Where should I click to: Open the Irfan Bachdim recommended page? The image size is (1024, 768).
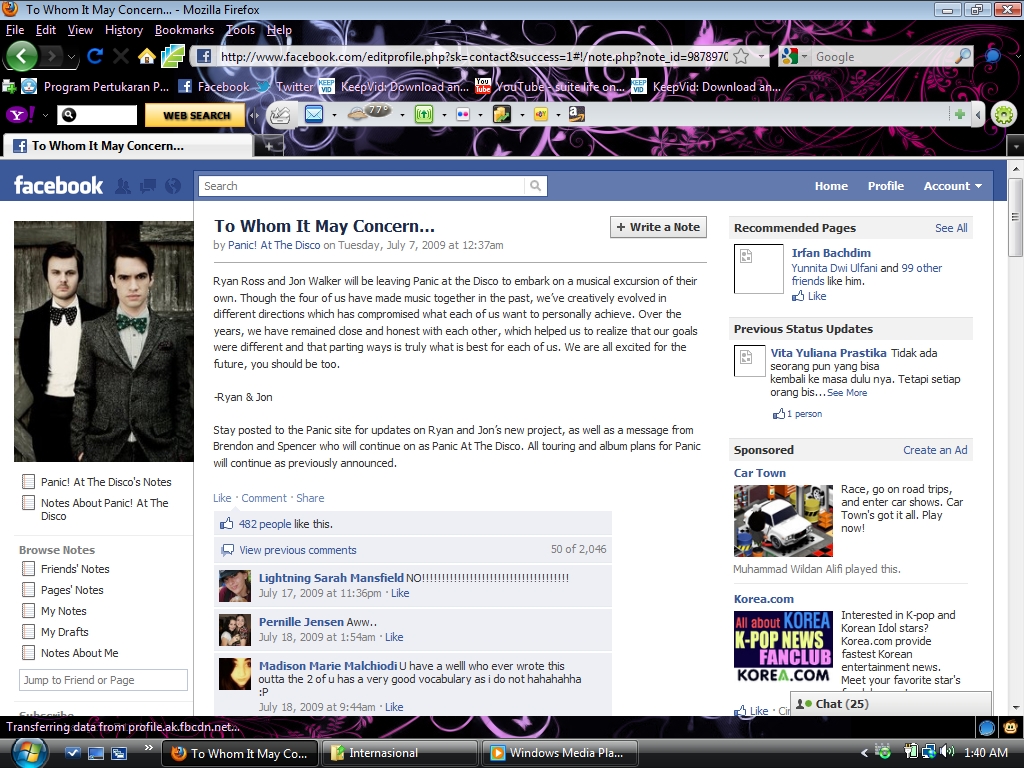click(x=831, y=253)
